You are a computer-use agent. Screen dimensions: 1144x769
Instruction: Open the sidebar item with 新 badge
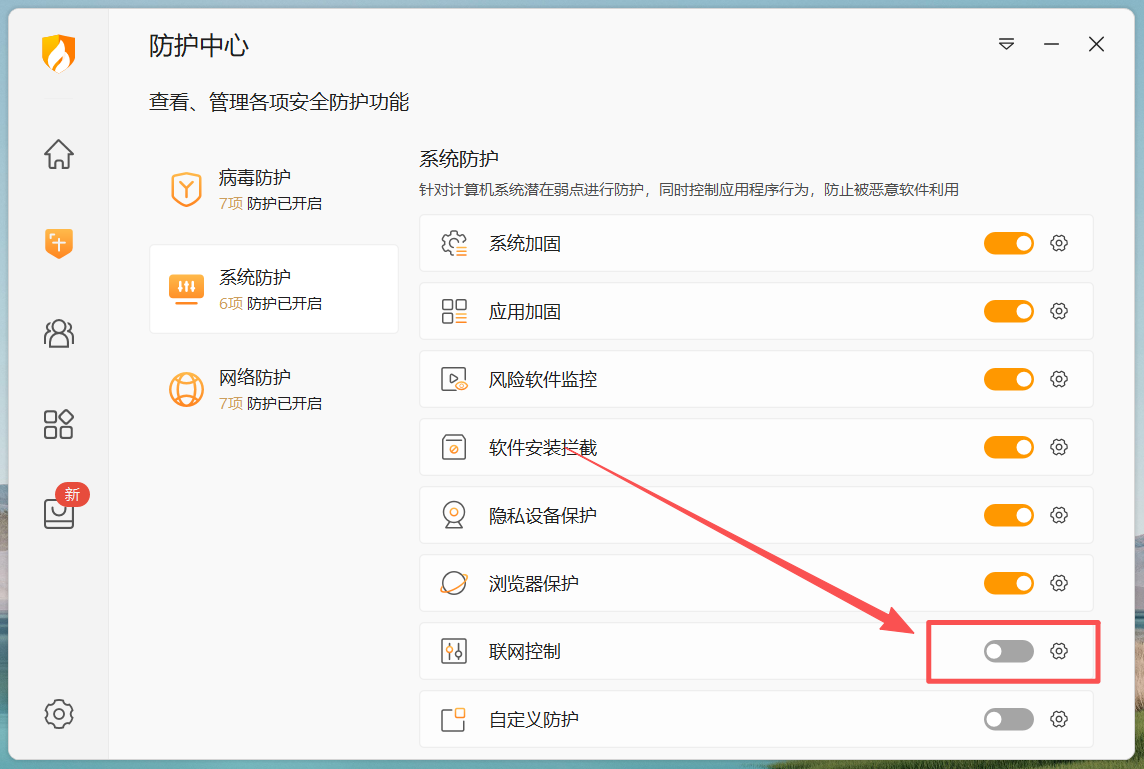[59, 511]
